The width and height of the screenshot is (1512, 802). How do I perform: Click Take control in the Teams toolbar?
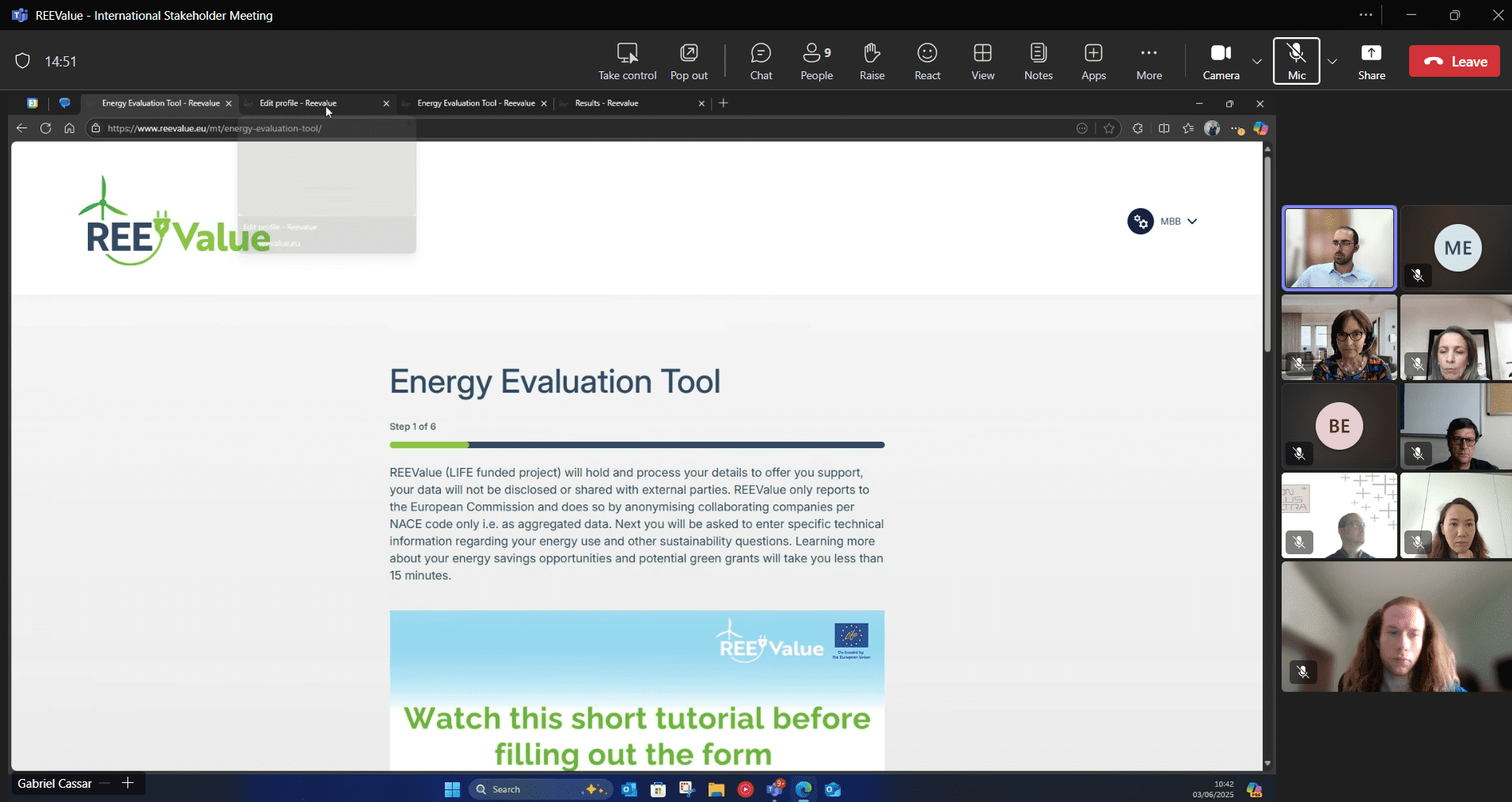coord(627,62)
